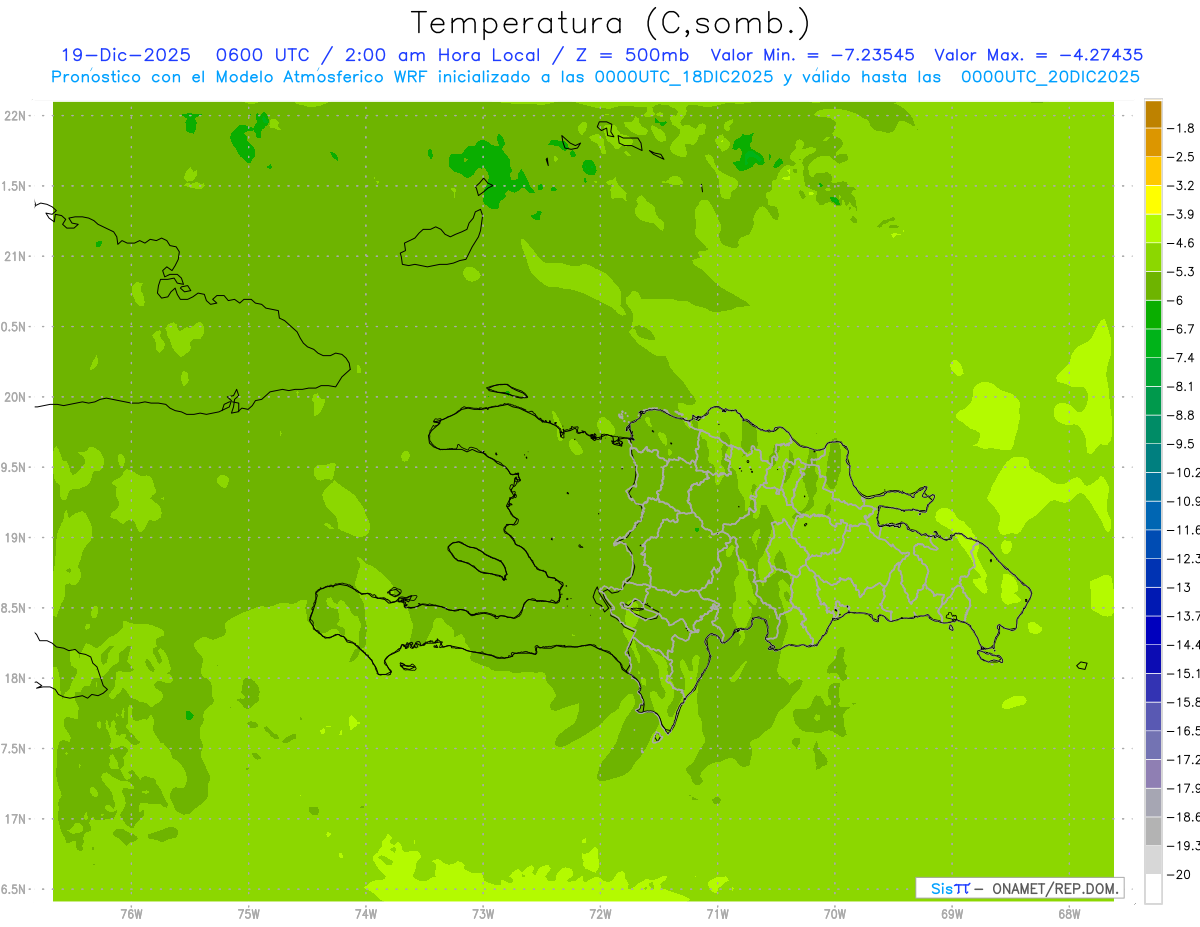This screenshot has width=1200, height=927.
Task: Click the '69W' longitude label
Action: [952, 914]
